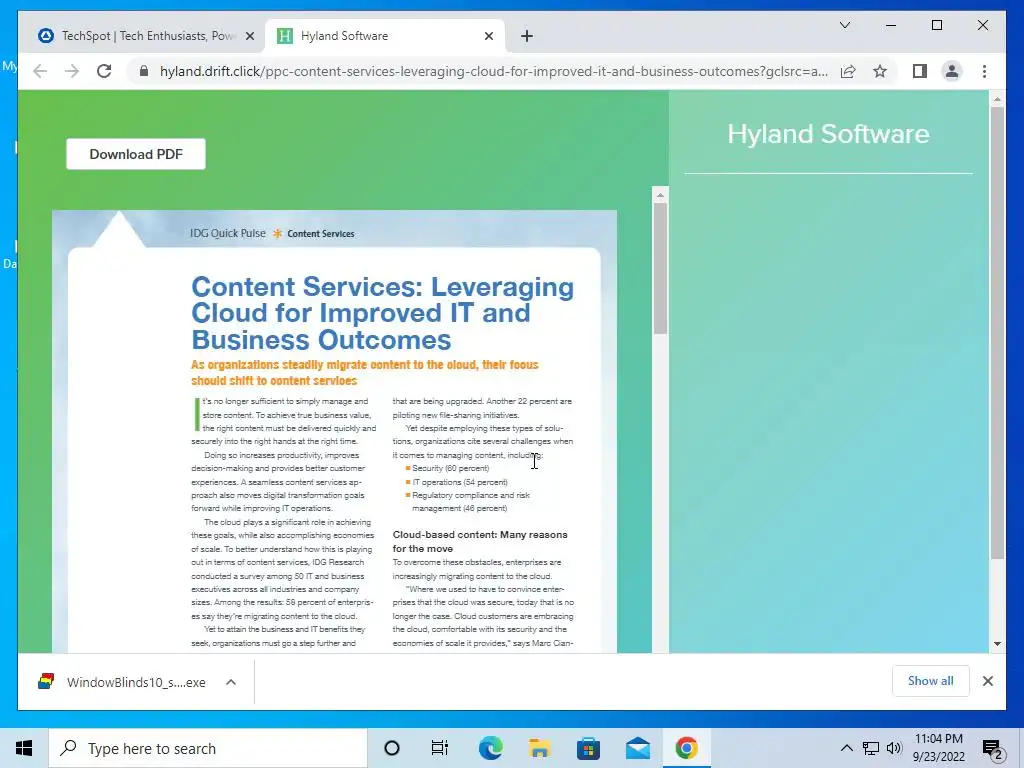1024x768 pixels.
Task: Minimize the Chrome window
Action: [x=891, y=25]
